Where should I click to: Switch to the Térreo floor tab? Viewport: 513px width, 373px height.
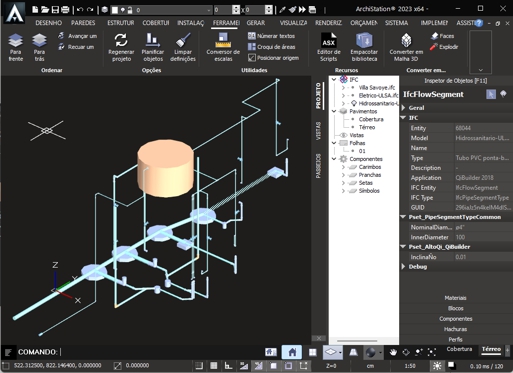tap(491, 349)
